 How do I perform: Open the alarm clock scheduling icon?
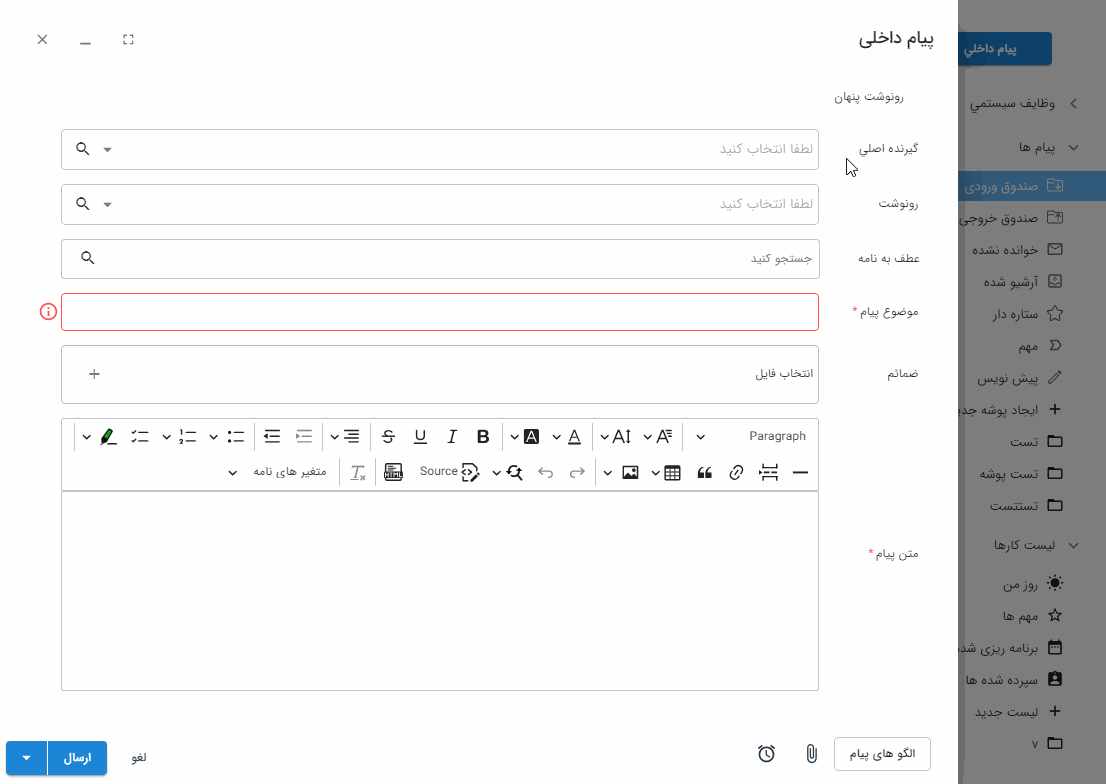(766, 754)
